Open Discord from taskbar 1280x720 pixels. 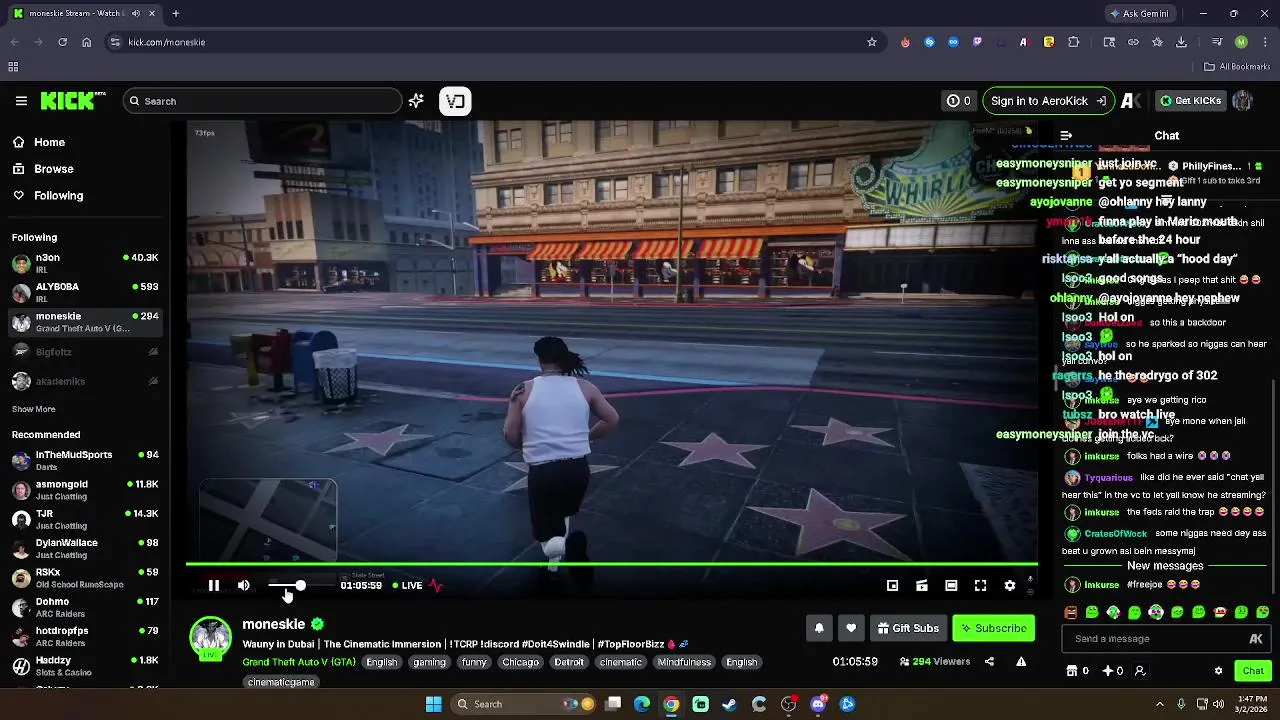point(818,704)
